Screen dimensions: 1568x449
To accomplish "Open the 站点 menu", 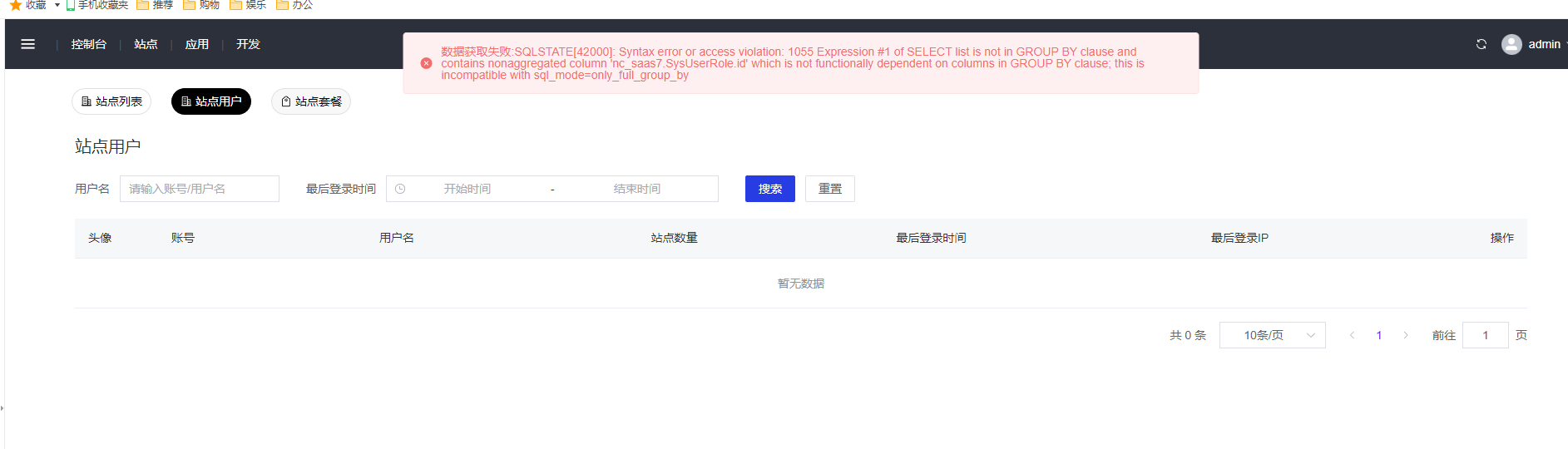I will [146, 44].
